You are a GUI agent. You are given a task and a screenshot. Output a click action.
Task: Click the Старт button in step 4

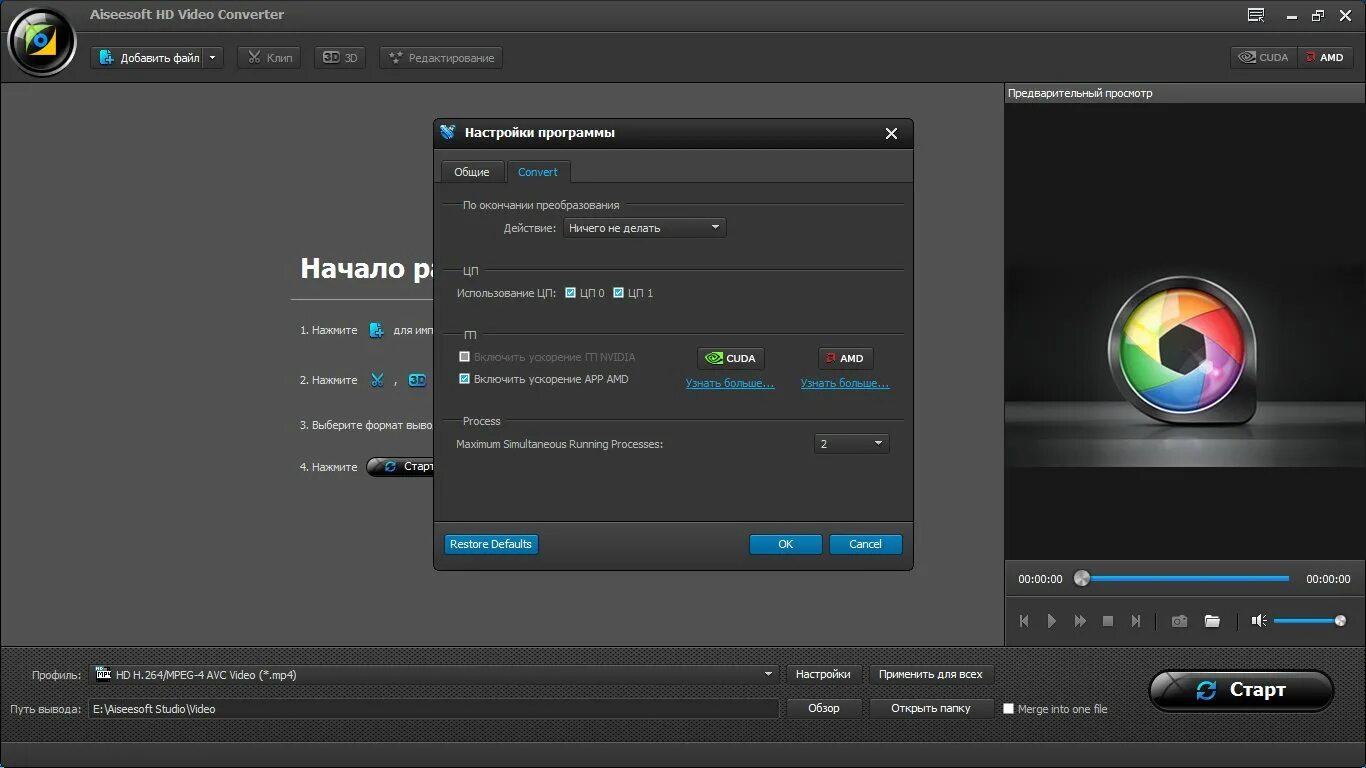click(402, 467)
